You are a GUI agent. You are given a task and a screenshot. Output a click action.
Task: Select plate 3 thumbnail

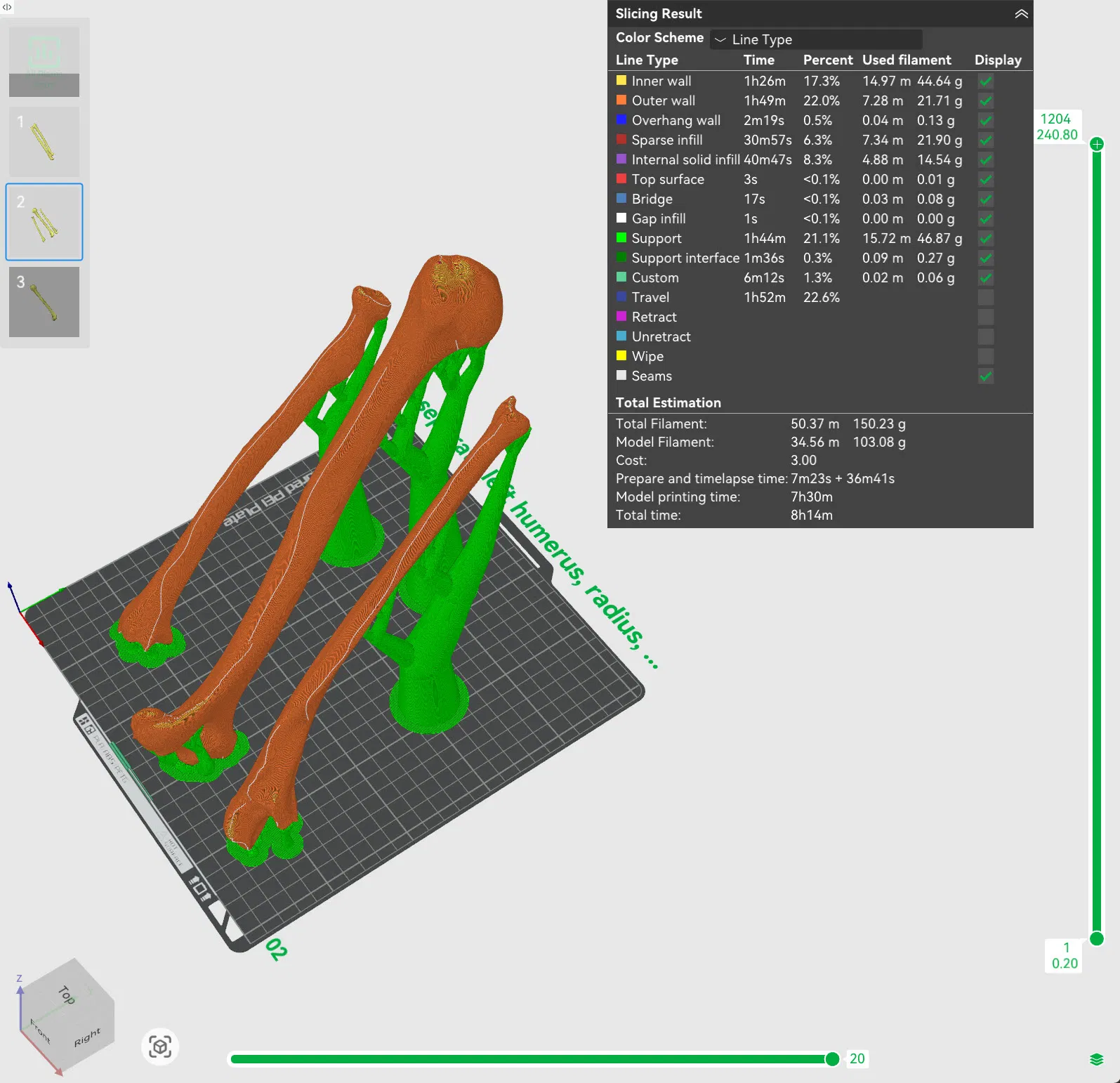[x=44, y=302]
